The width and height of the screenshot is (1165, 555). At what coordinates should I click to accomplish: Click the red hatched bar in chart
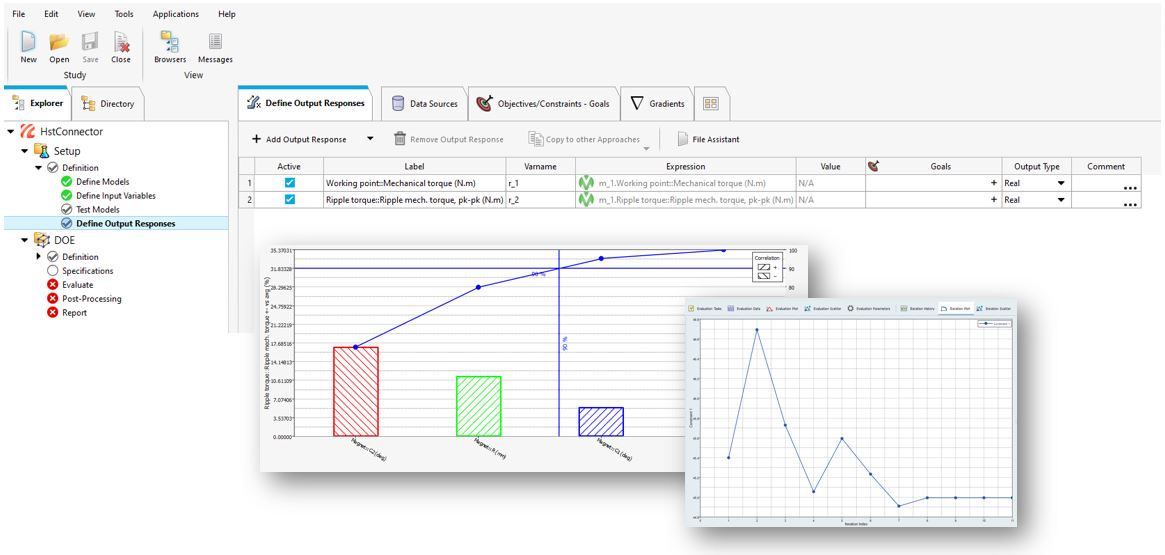tap(355, 391)
